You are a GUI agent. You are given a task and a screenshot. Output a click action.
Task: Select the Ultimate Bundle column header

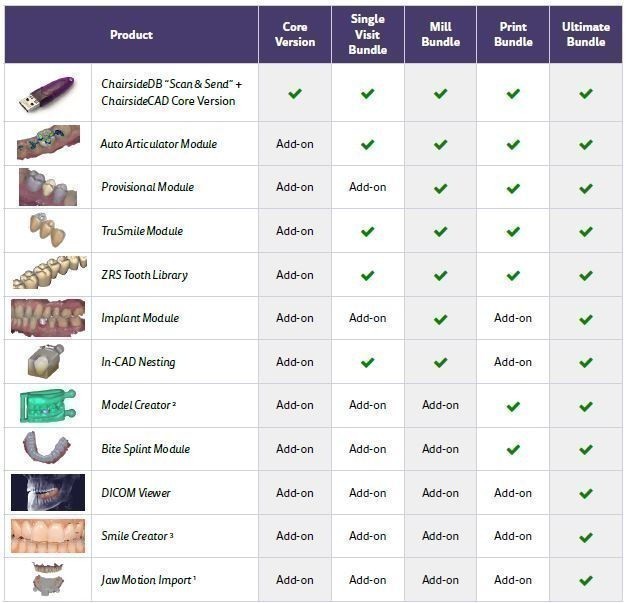tap(586, 35)
